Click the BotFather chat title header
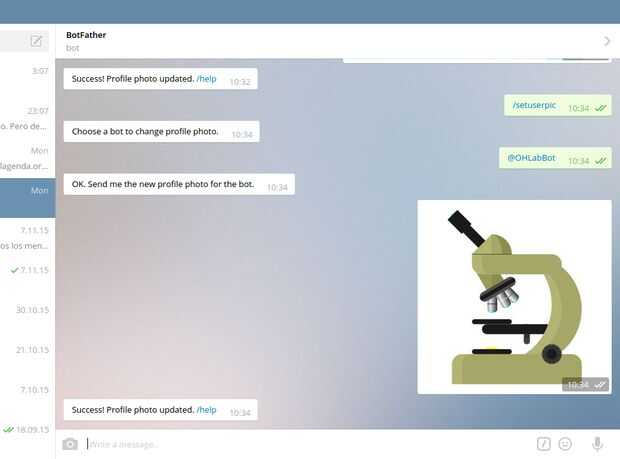 click(86, 35)
